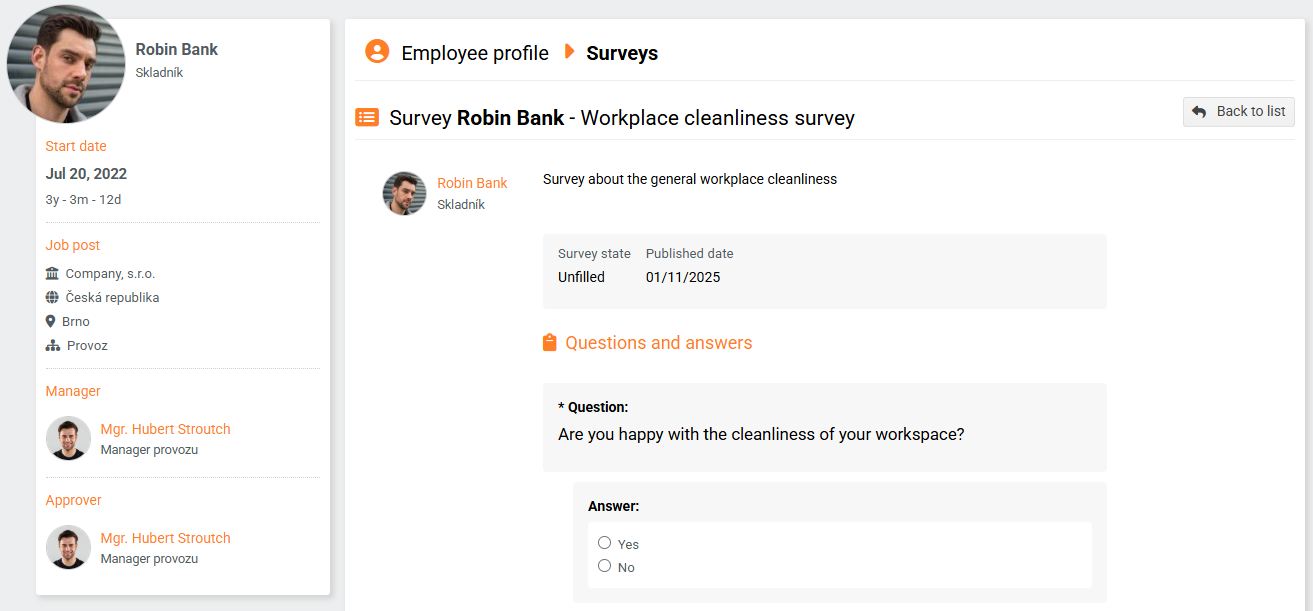Select the No radio button
The width and height of the screenshot is (1313, 611).
coord(604,566)
